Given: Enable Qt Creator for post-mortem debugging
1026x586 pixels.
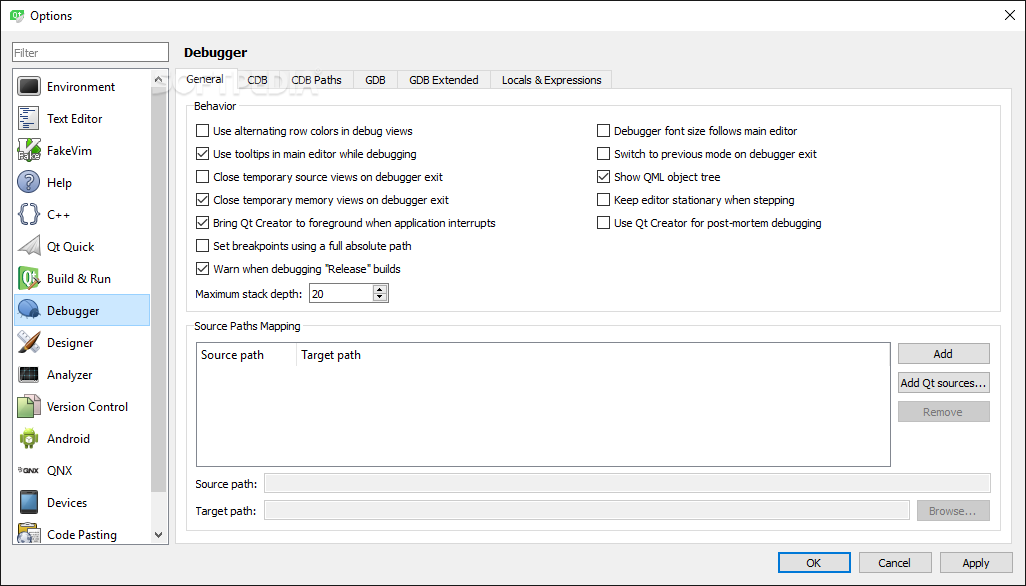Looking at the screenshot, I should tap(603, 222).
